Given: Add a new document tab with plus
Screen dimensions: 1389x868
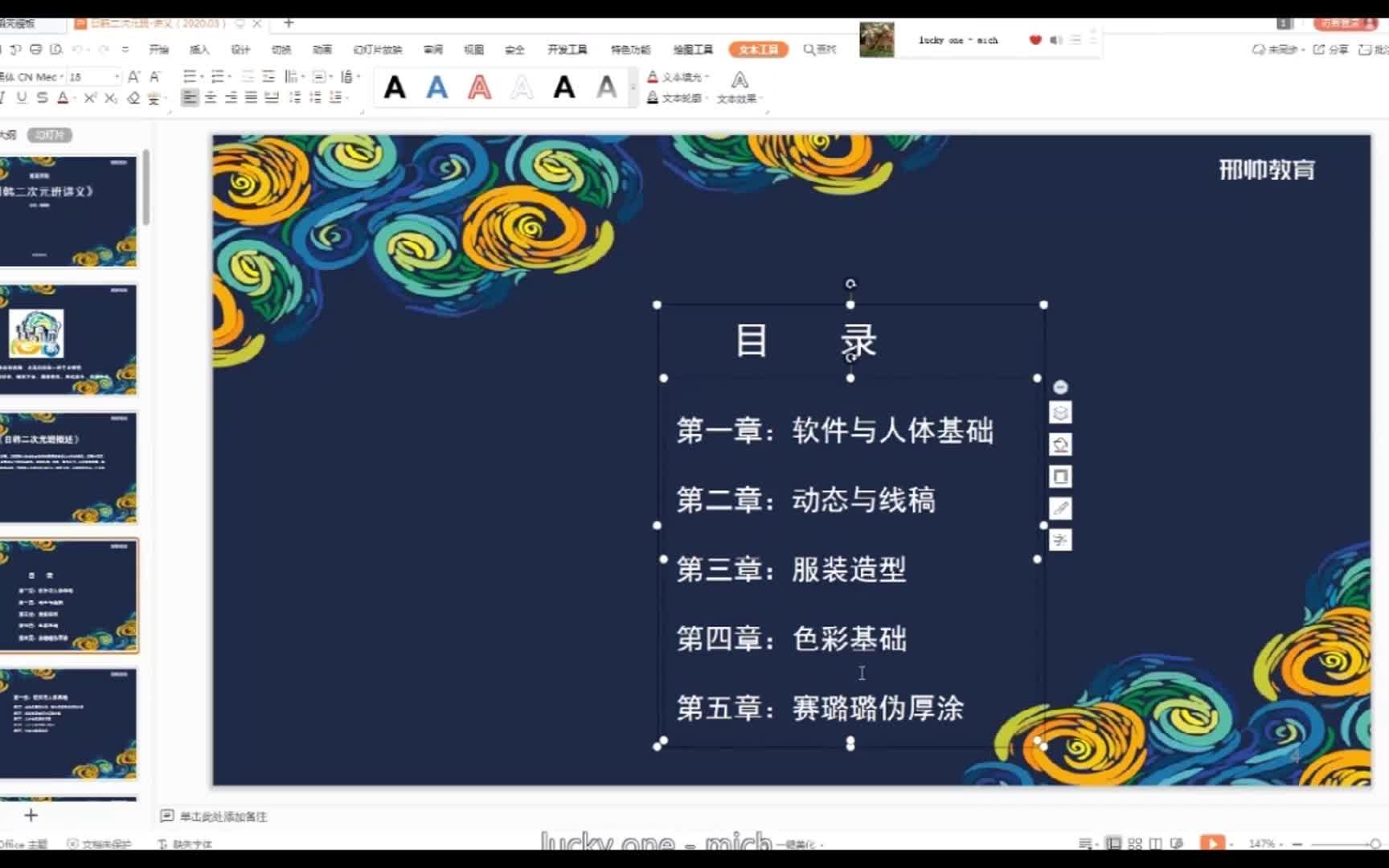Looking at the screenshot, I should pyautogui.click(x=289, y=23).
